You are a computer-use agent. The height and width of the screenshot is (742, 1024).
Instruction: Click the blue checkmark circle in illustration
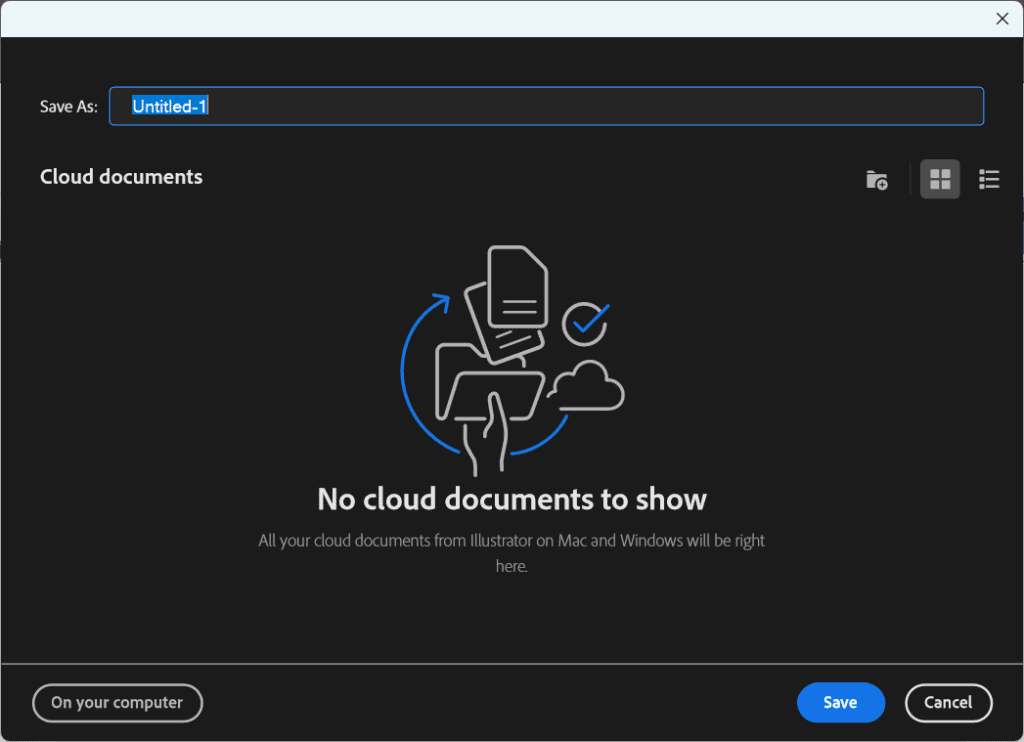585,322
